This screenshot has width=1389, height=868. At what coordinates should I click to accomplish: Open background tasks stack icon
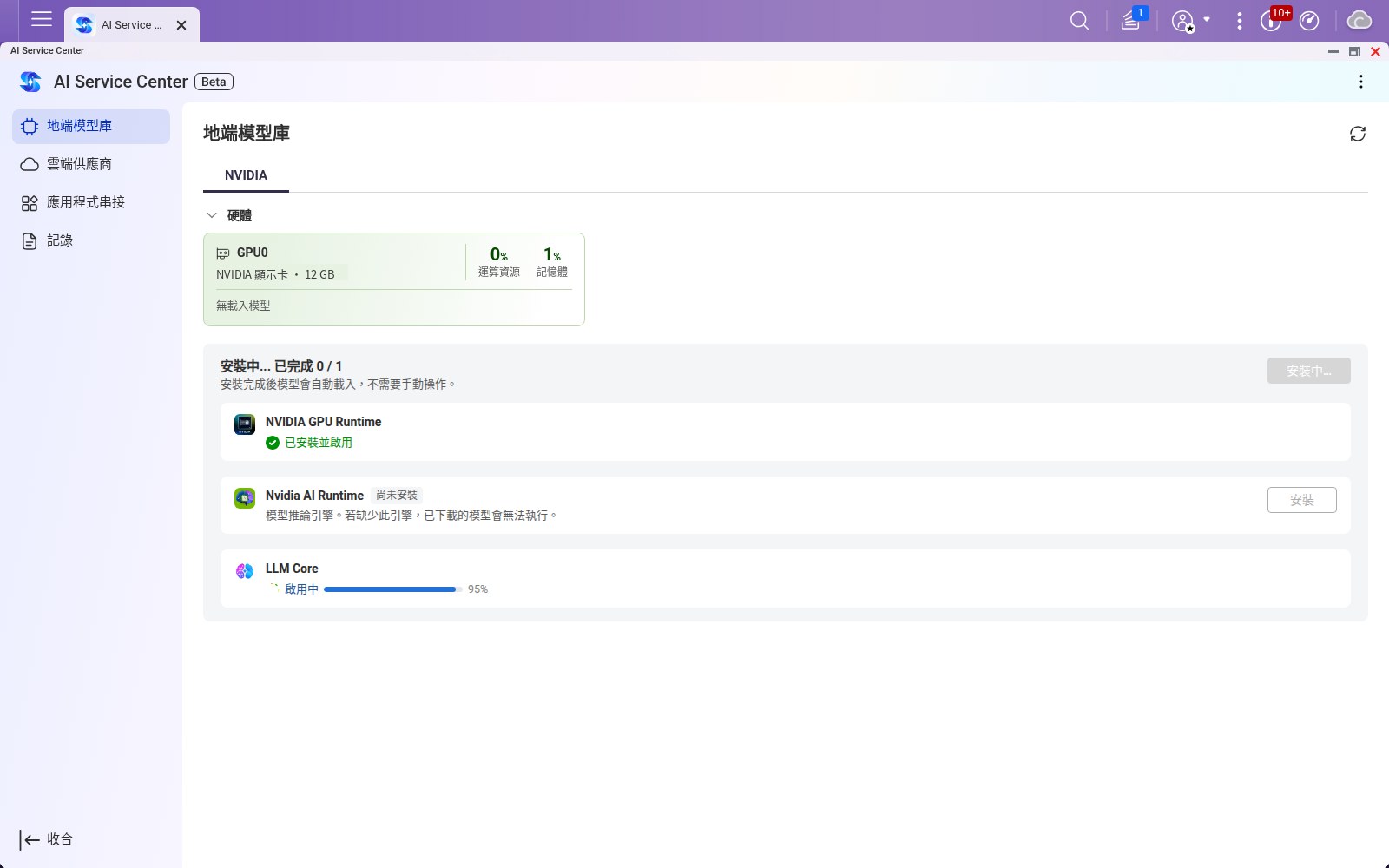pyautogui.click(x=1130, y=21)
